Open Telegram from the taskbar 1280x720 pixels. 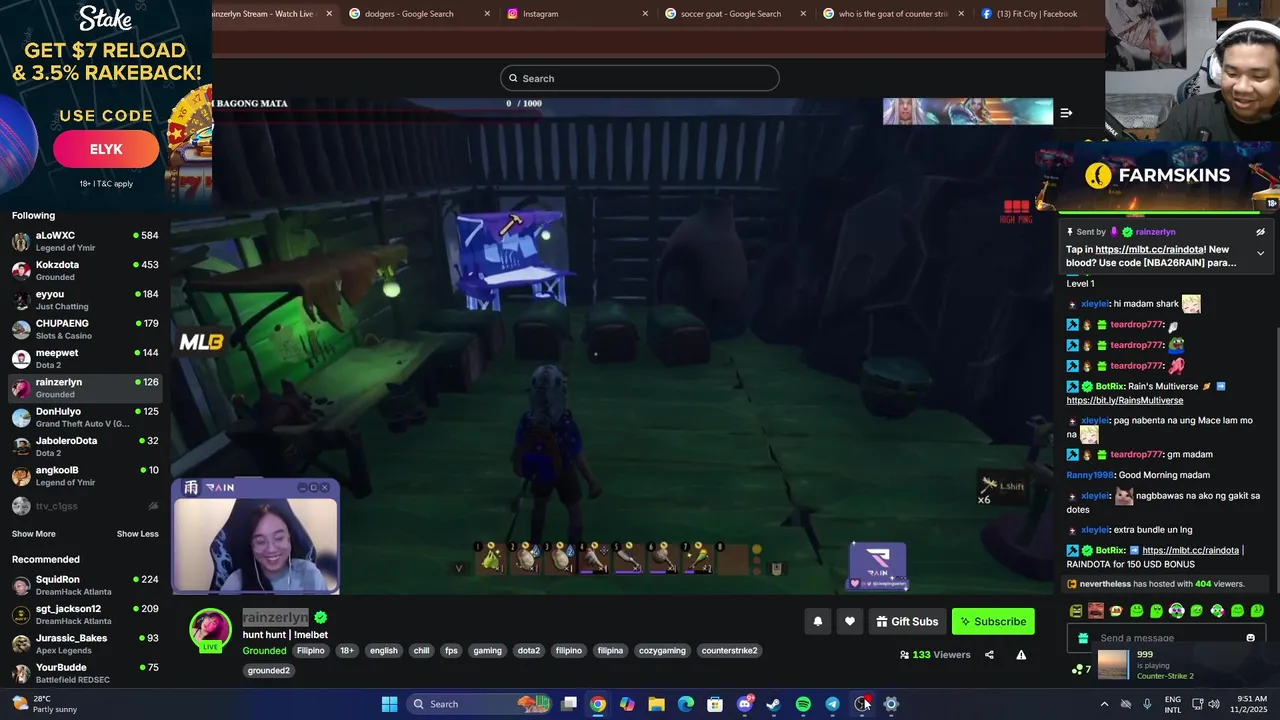(832, 704)
